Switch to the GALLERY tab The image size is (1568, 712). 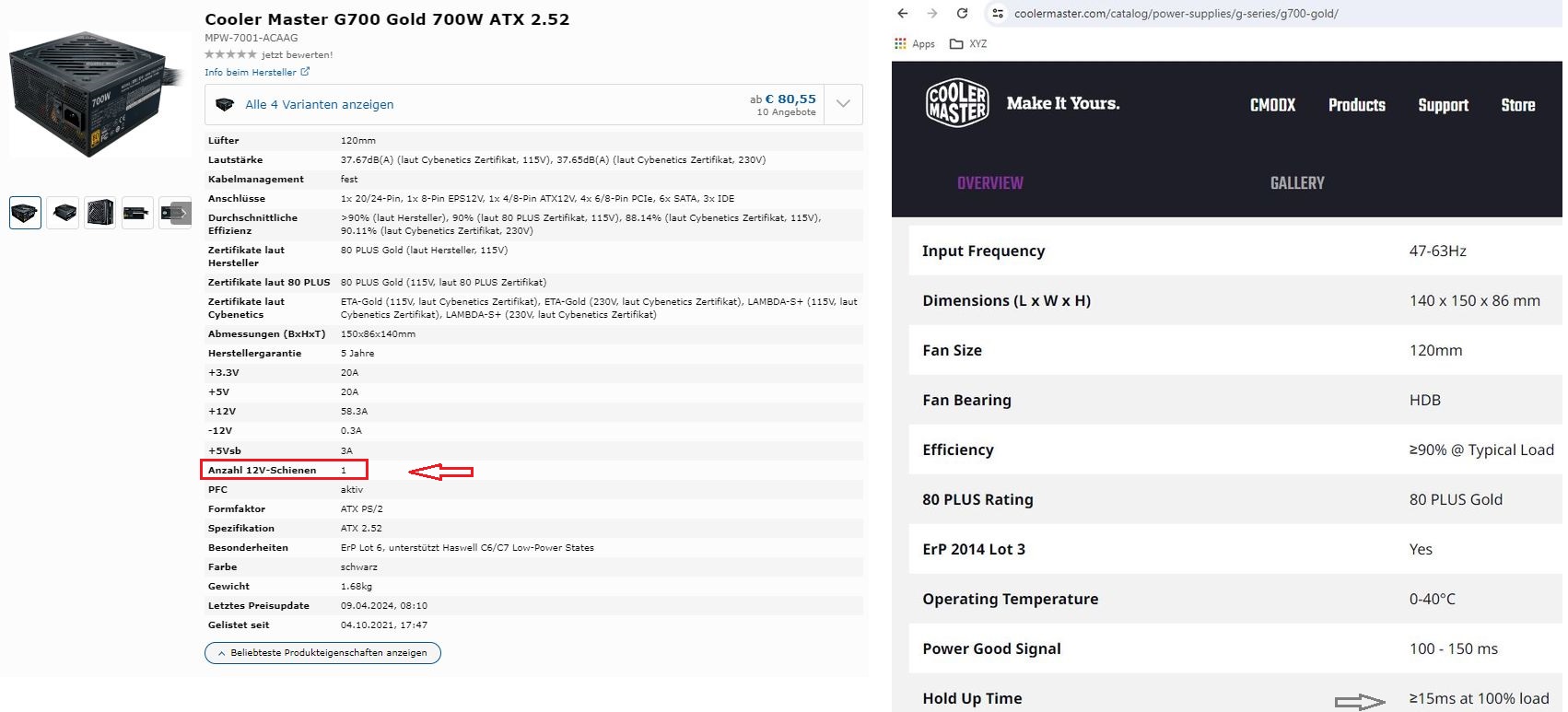click(1297, 182)
